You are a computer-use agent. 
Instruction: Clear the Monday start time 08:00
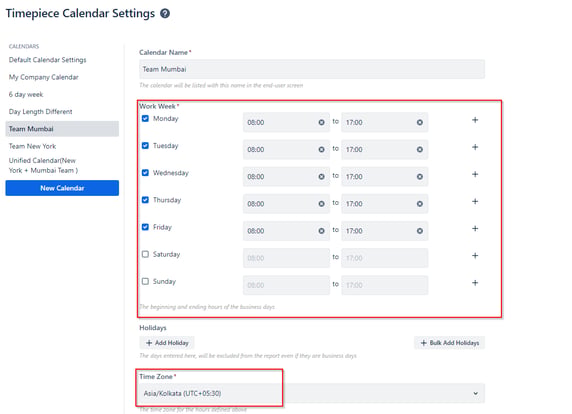click(321, 123)
